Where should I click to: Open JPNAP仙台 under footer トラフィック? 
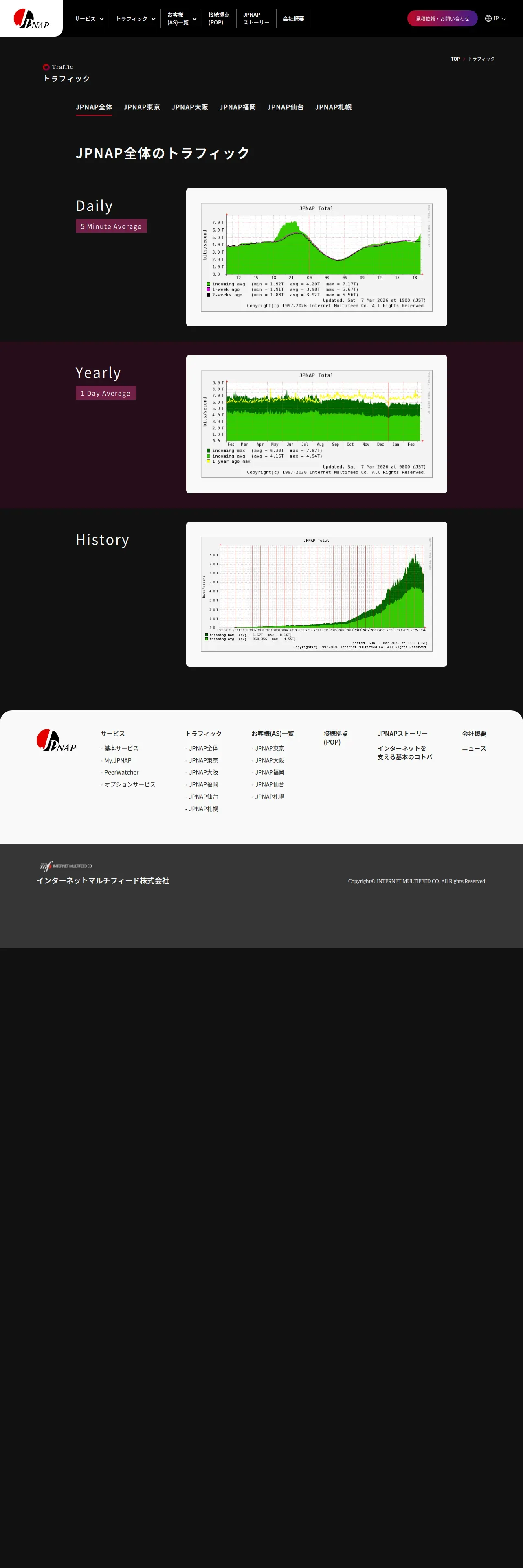pyautogui.click(x=202, y=797)
